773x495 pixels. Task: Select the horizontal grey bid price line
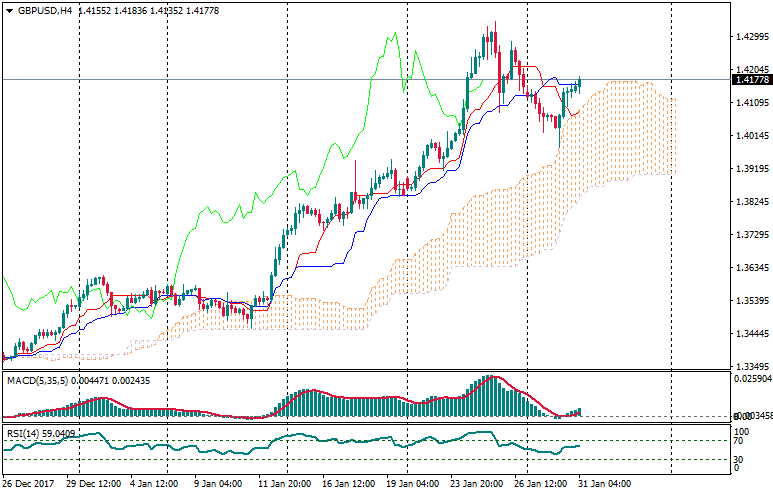(300, 79)
